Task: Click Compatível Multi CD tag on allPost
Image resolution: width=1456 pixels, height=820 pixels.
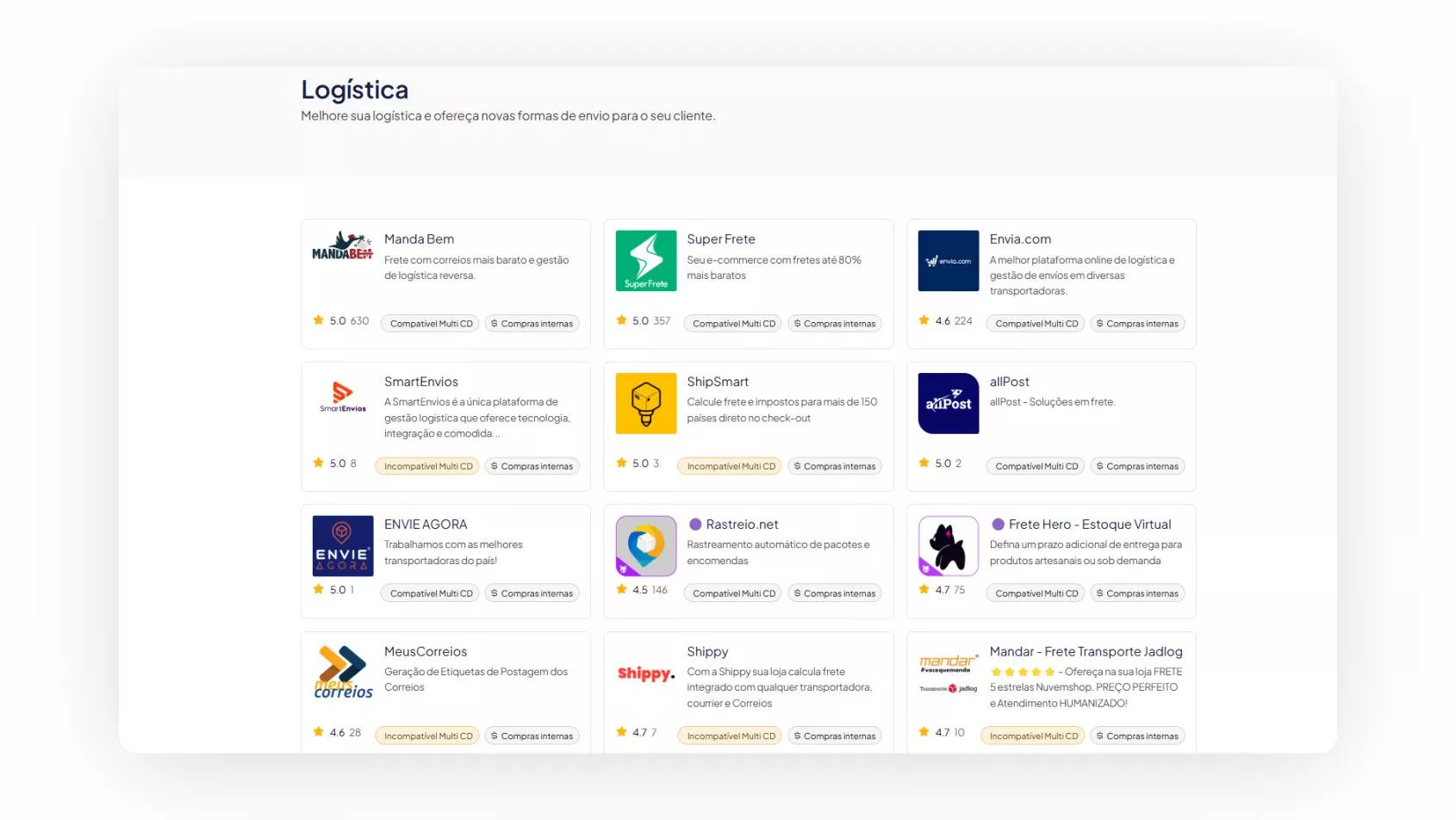Action: click(1036, 466)
